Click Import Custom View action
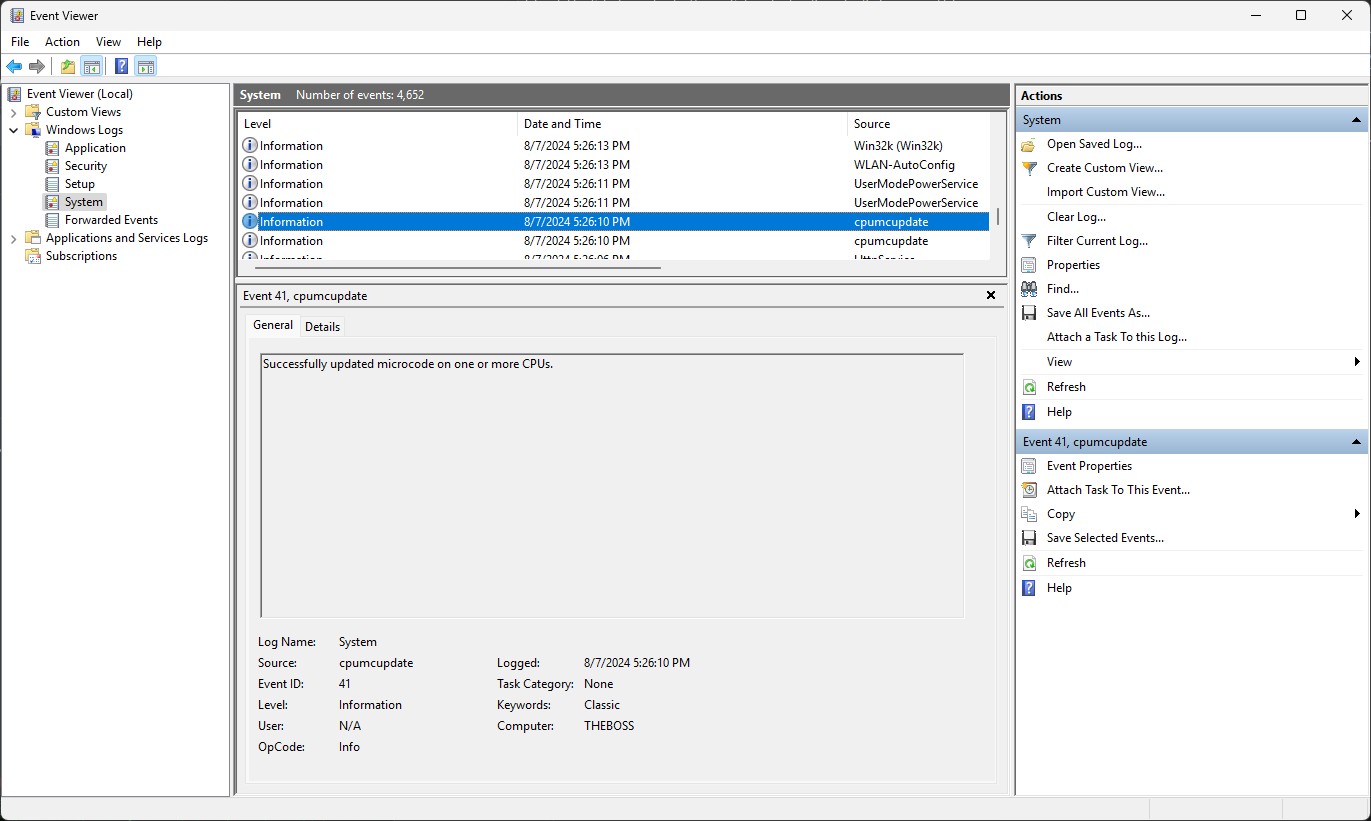This screenshot has width=1371, height=821. tap(1105, 192)
